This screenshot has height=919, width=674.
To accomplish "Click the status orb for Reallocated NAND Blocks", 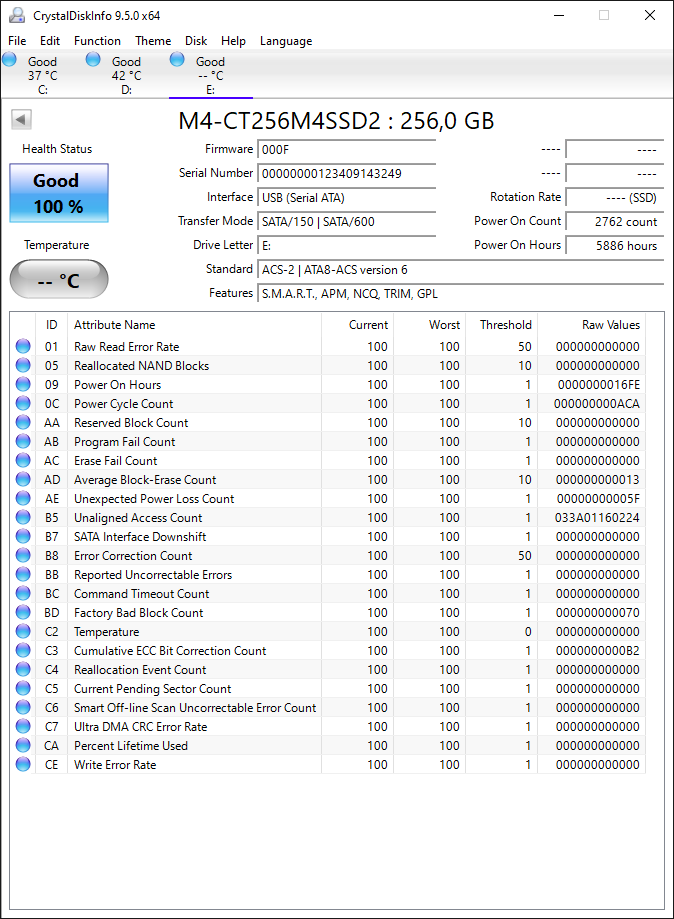I will click(x=23, y=365).
